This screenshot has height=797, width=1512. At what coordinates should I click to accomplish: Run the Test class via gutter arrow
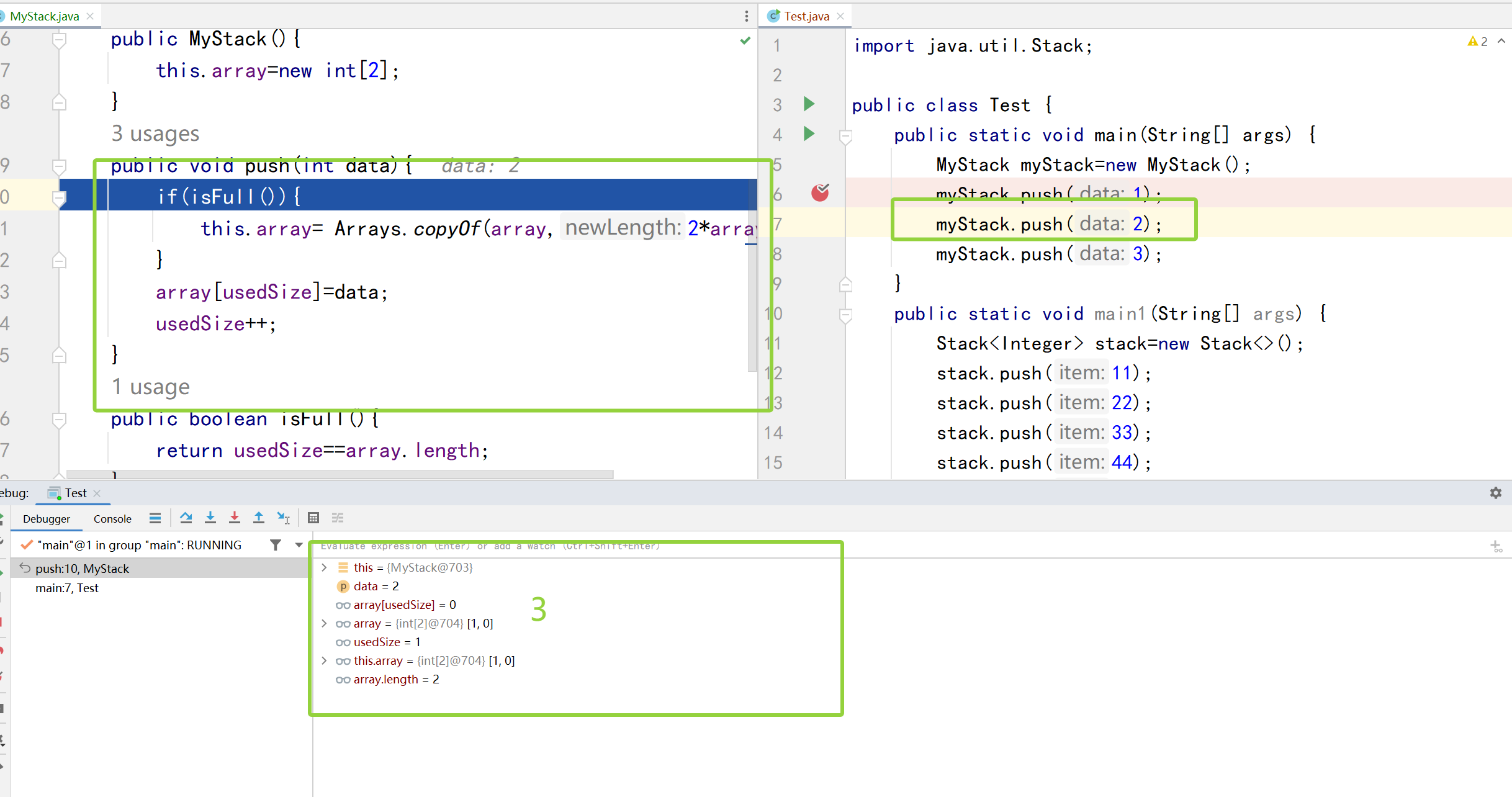click(x=809, y=104)
